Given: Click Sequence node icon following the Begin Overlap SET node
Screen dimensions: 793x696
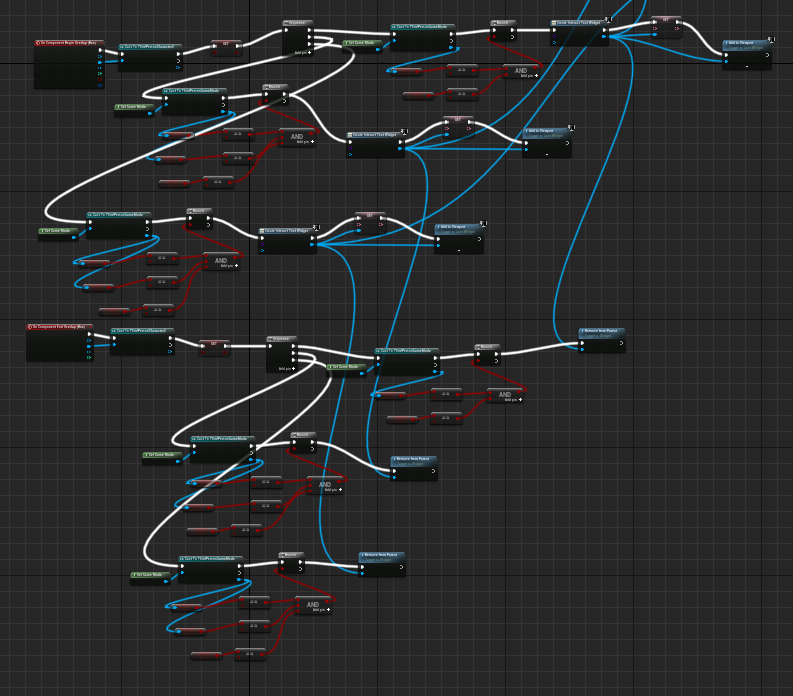Looking at the screenshot, I should pyautogui.click(x=286, y=22).
